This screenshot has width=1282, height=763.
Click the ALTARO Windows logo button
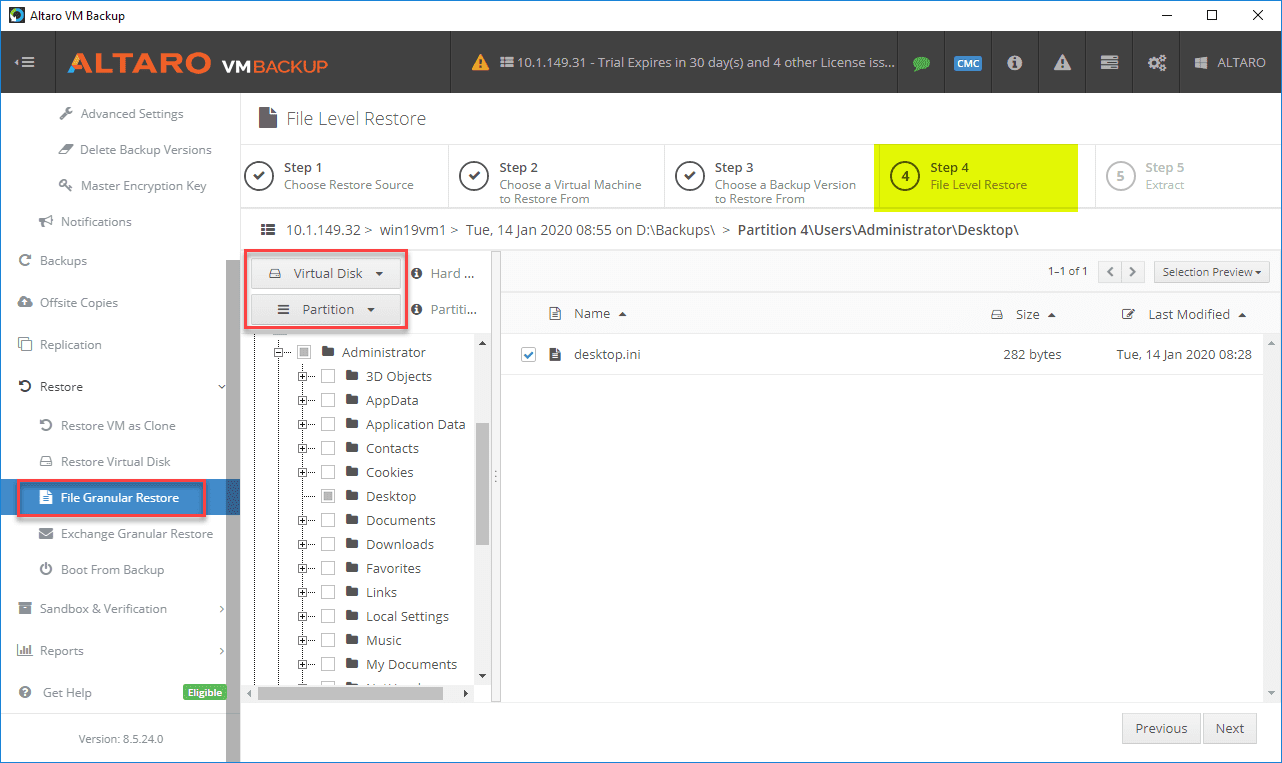tap(1230, 62)
